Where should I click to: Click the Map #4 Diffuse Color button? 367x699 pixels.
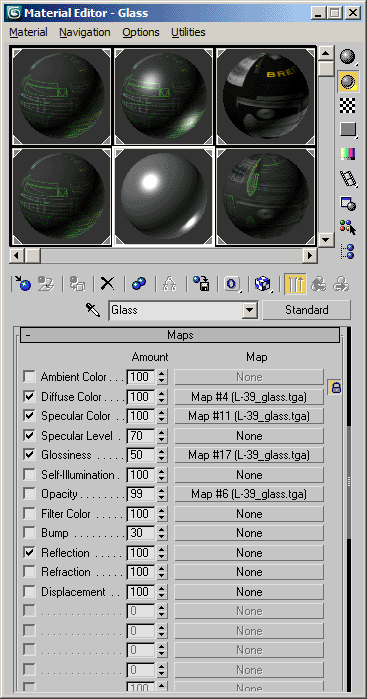click(249, 396)
